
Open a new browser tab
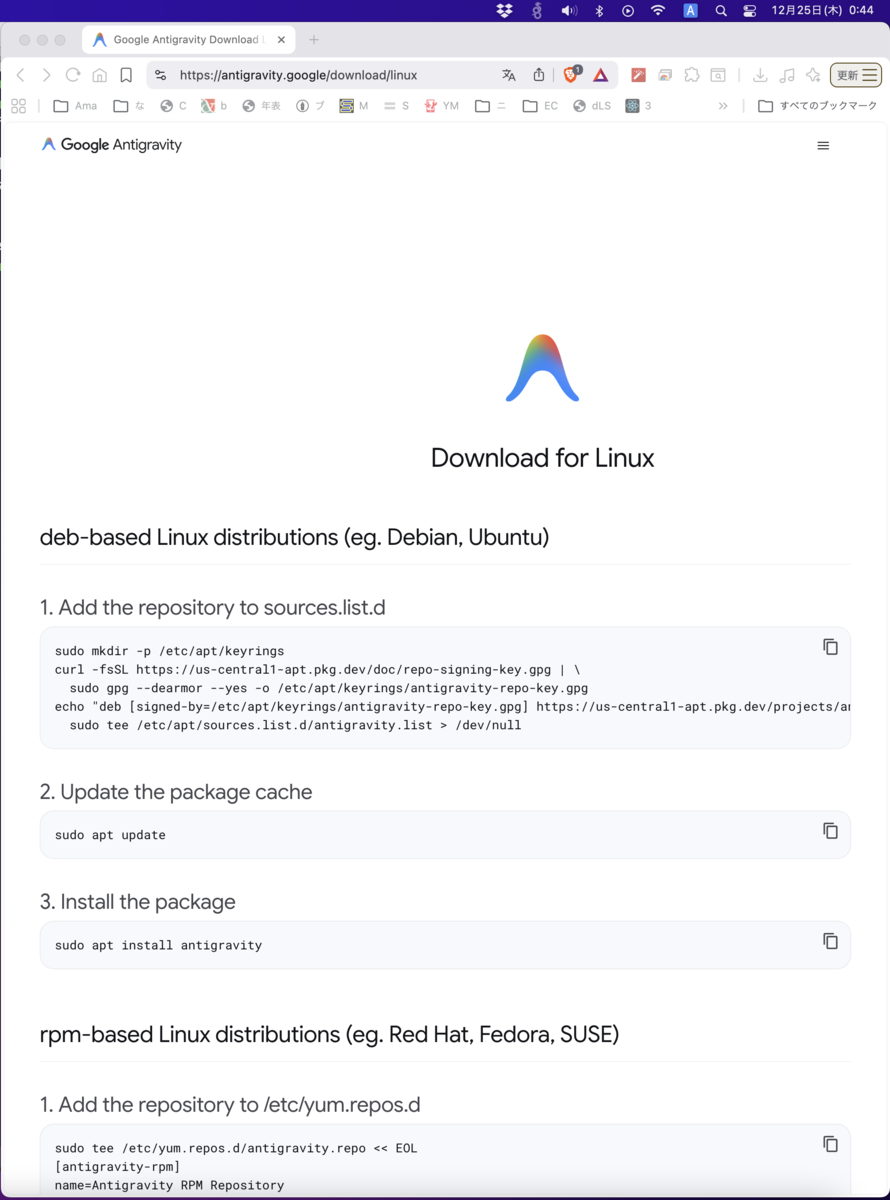pyautogui.click(x=314, y=40)
